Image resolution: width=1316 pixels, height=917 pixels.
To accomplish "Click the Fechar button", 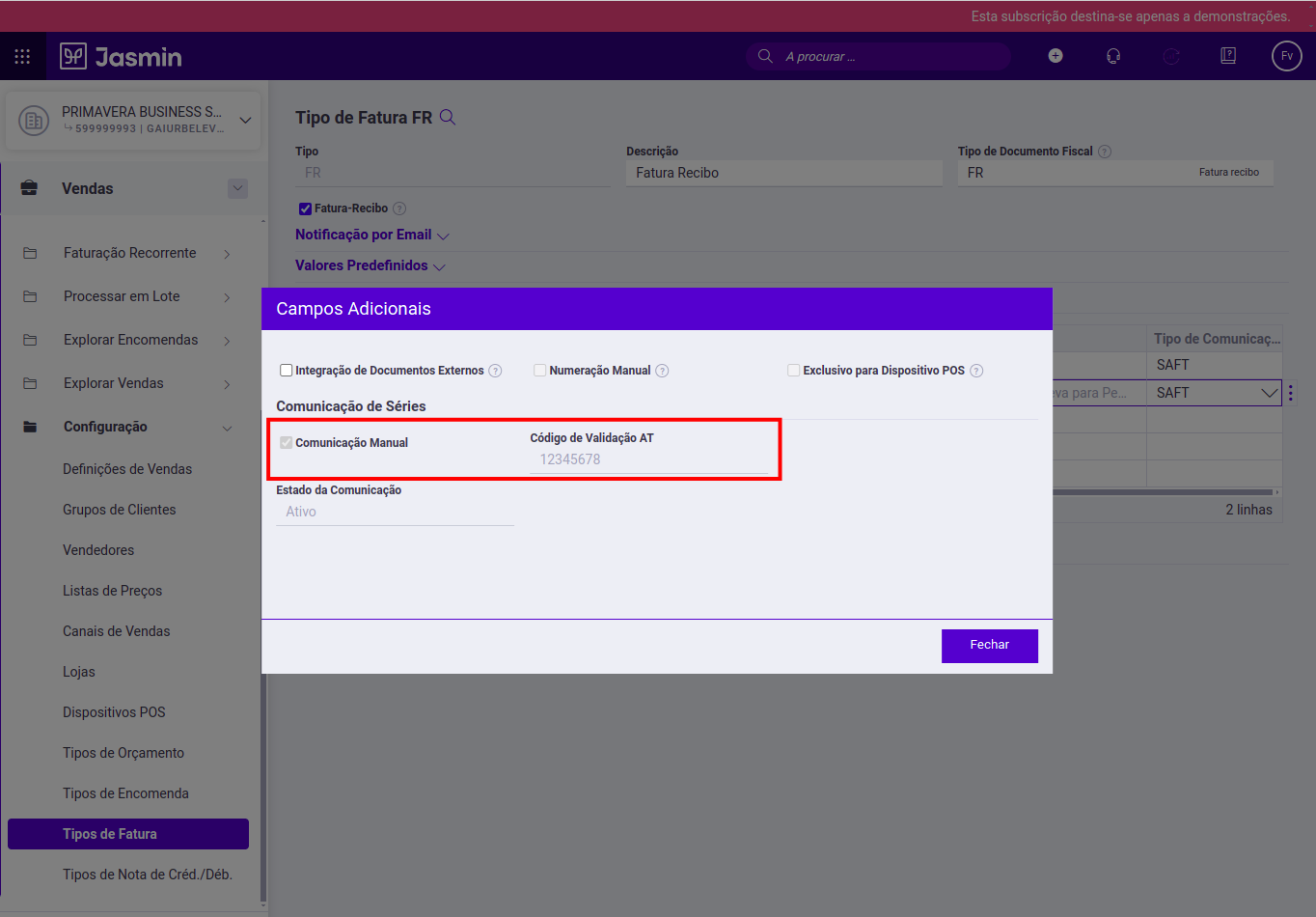I will click(989, 645).
